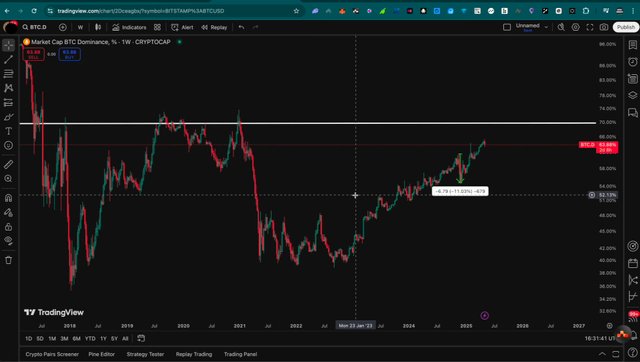Image resolution: width=640 pixels, height=362 pixels.
Task: Publish the chart idea
Action: pyautogui.click(x=626, y=27)
